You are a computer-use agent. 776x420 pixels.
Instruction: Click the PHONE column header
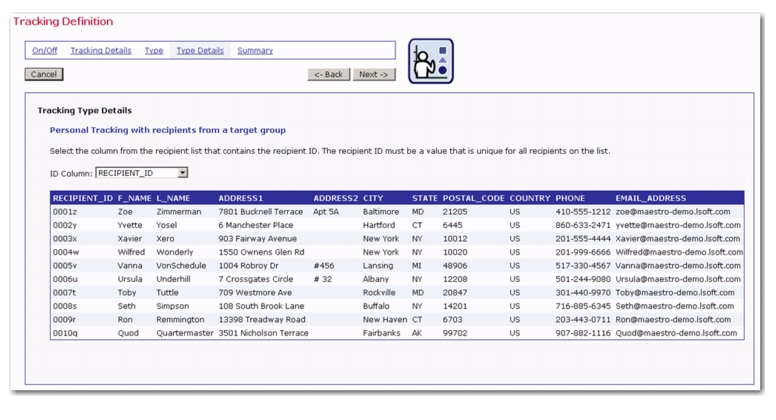(x=570, y=198)
